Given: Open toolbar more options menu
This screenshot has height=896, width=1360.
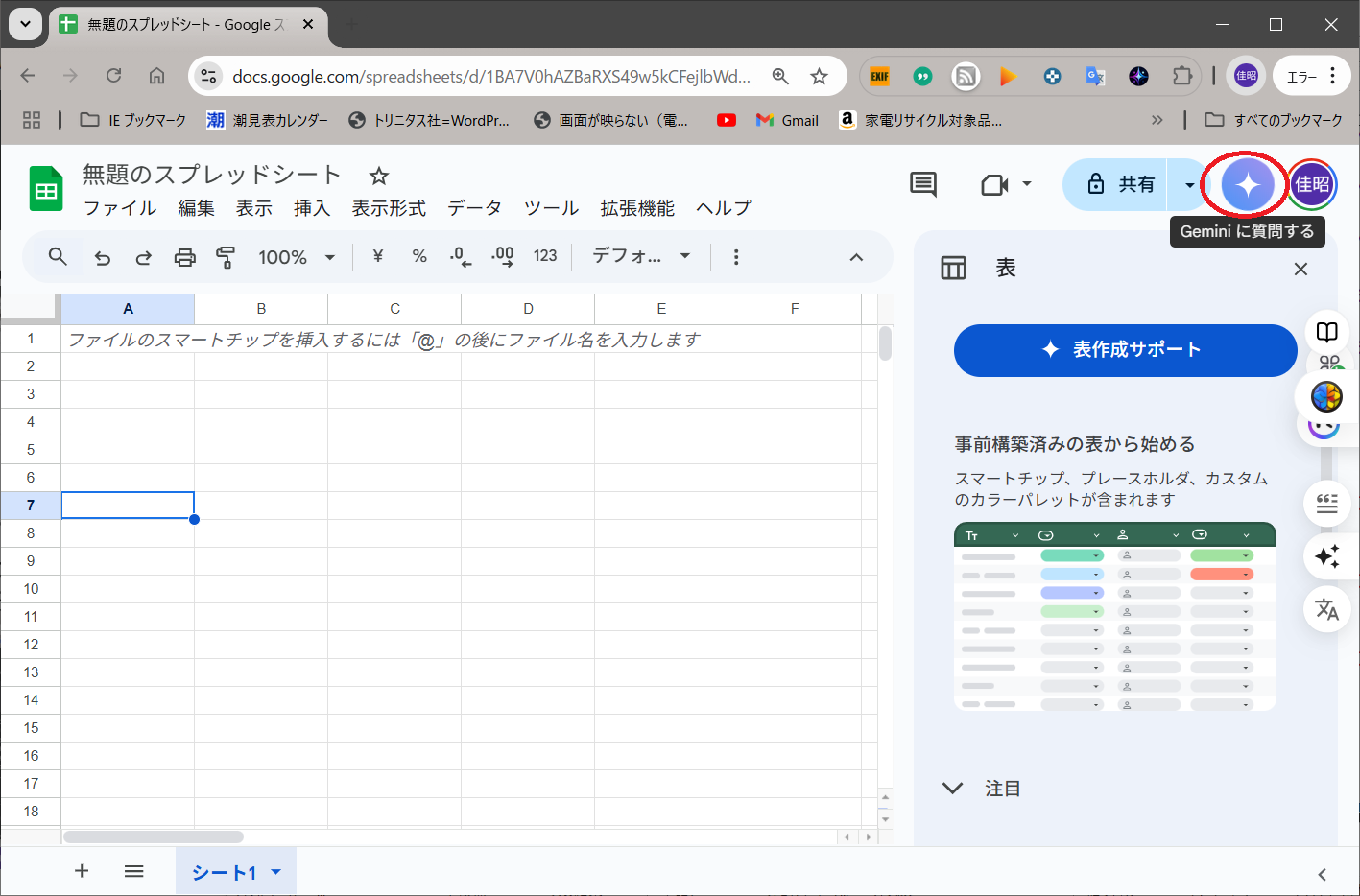Looking at the screenshot, I should (x=736, y=257).
